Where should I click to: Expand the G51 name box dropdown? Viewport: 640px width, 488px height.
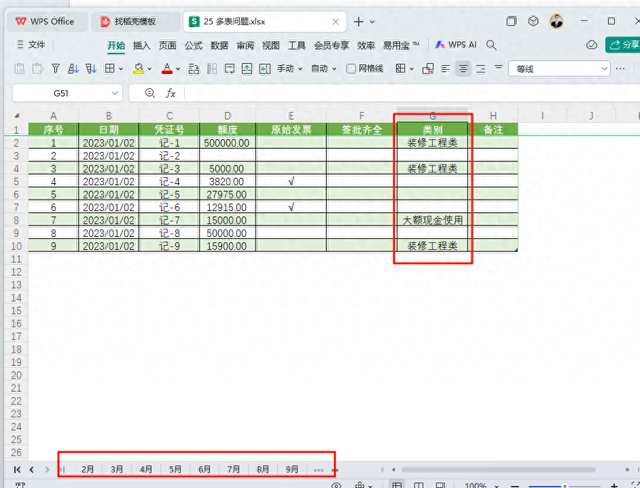pos(115,93)
